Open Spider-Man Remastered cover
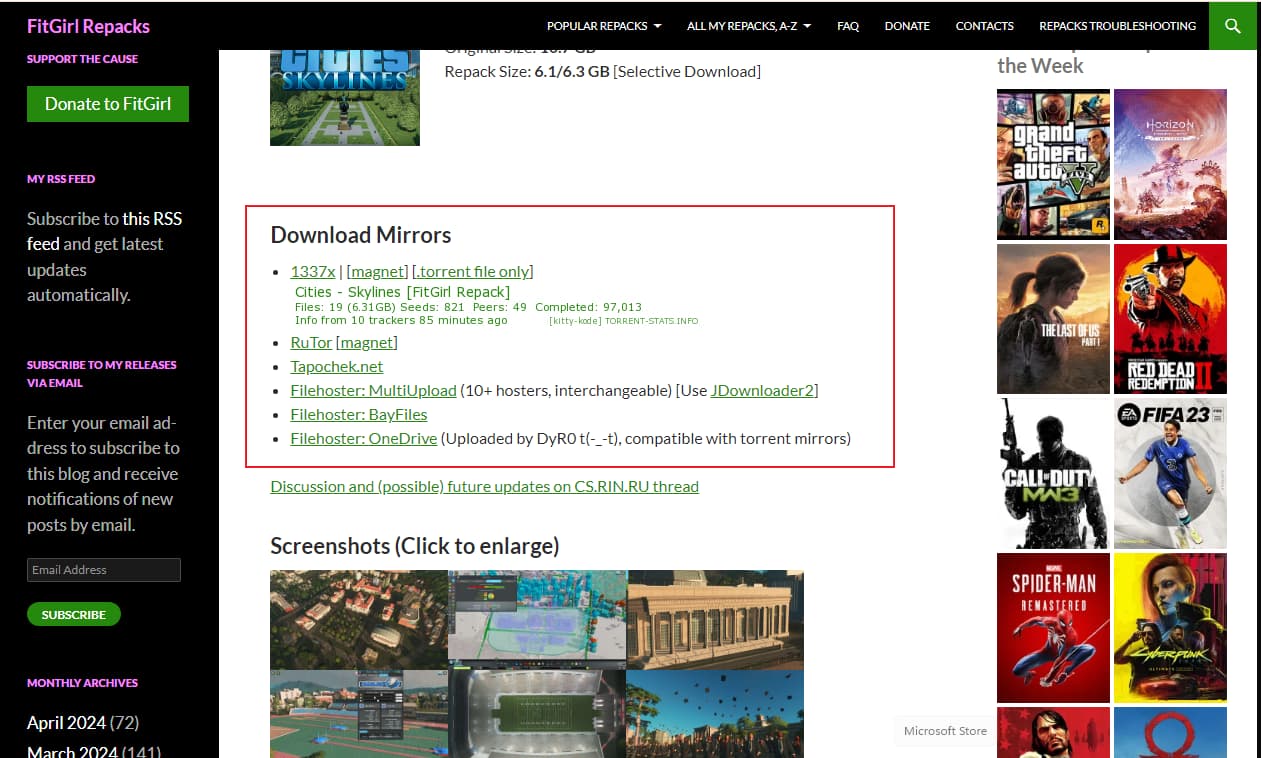 (1053, 628)
